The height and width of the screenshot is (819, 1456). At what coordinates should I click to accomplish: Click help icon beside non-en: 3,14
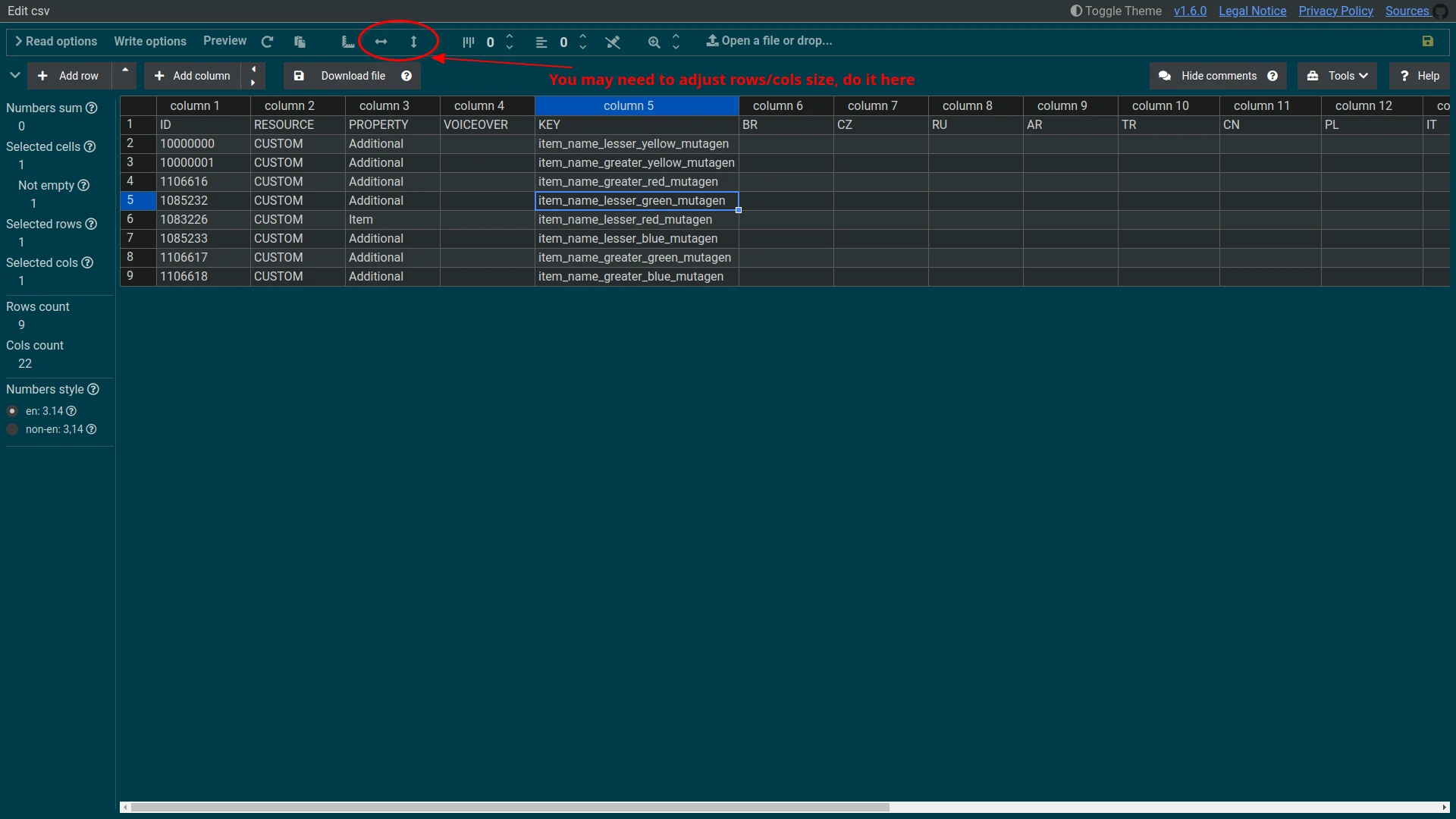pos(91,429)
